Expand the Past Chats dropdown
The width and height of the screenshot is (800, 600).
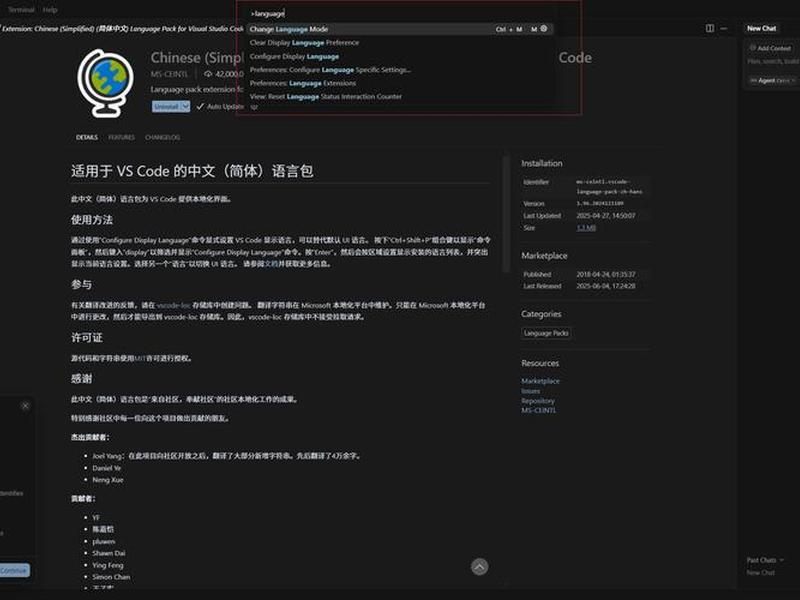(x=765, y=560)
